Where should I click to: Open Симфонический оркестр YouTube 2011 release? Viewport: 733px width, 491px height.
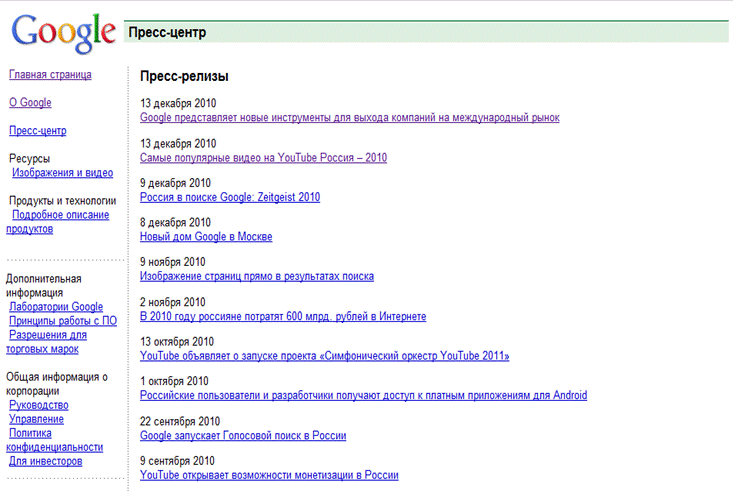pyautogui.click(x=324, y=356)
